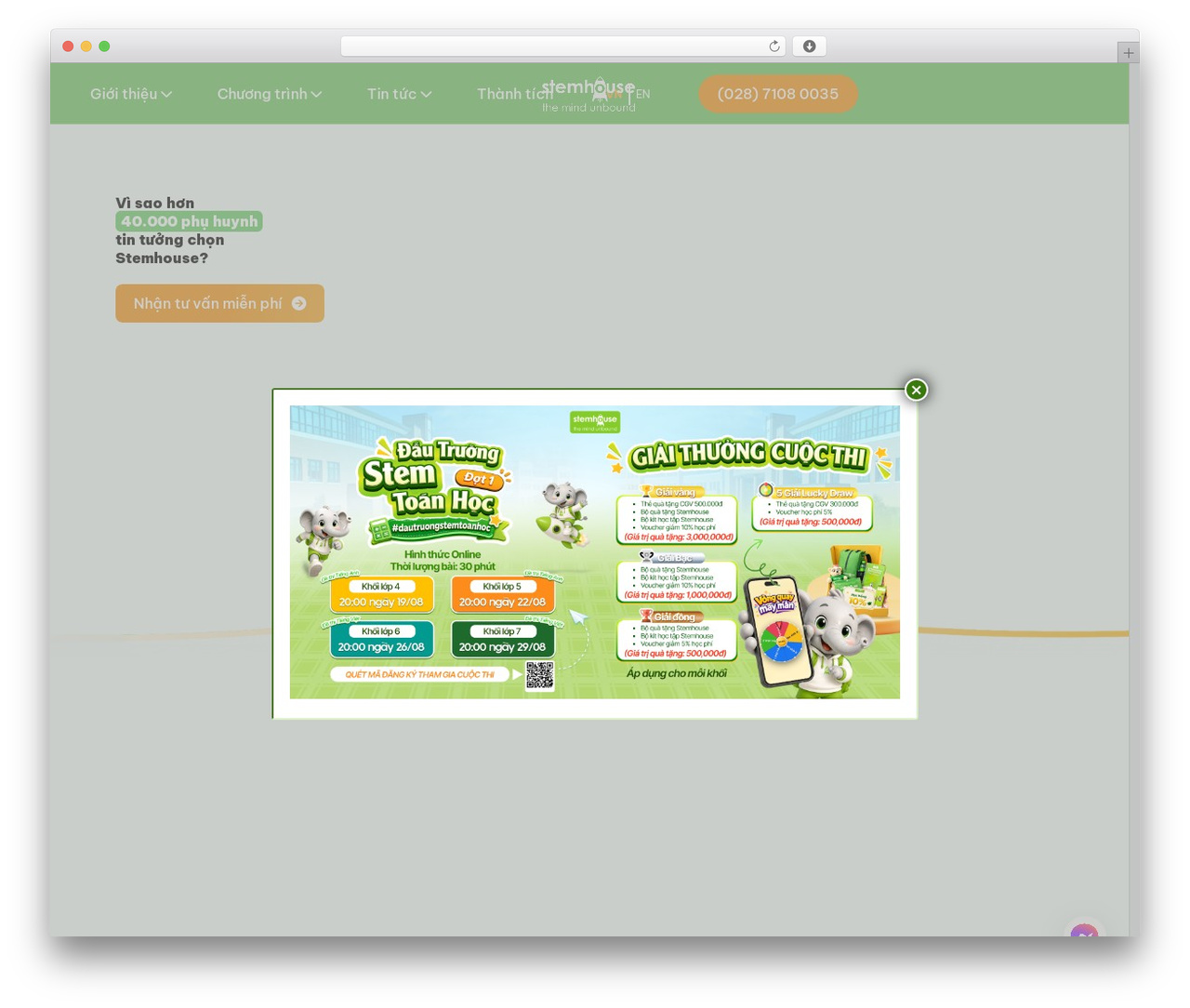1190x1008 pixels.
Task: Expand the Giới thiệu menu chevron
Action: pos(166,94)
